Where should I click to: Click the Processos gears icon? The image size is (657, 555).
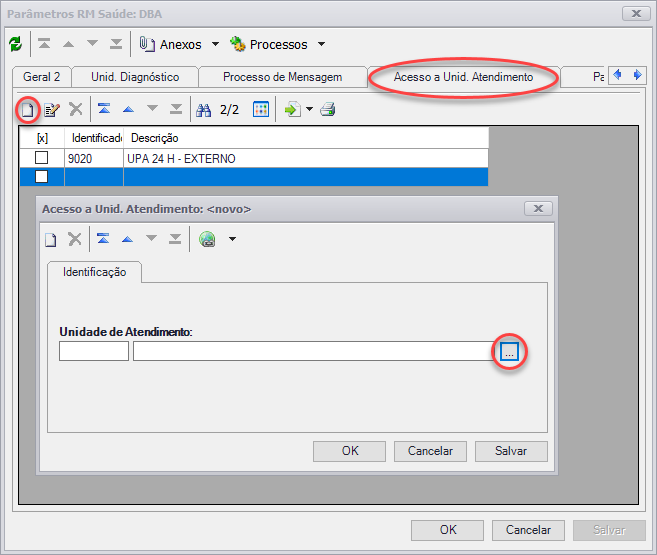point(238,44)
